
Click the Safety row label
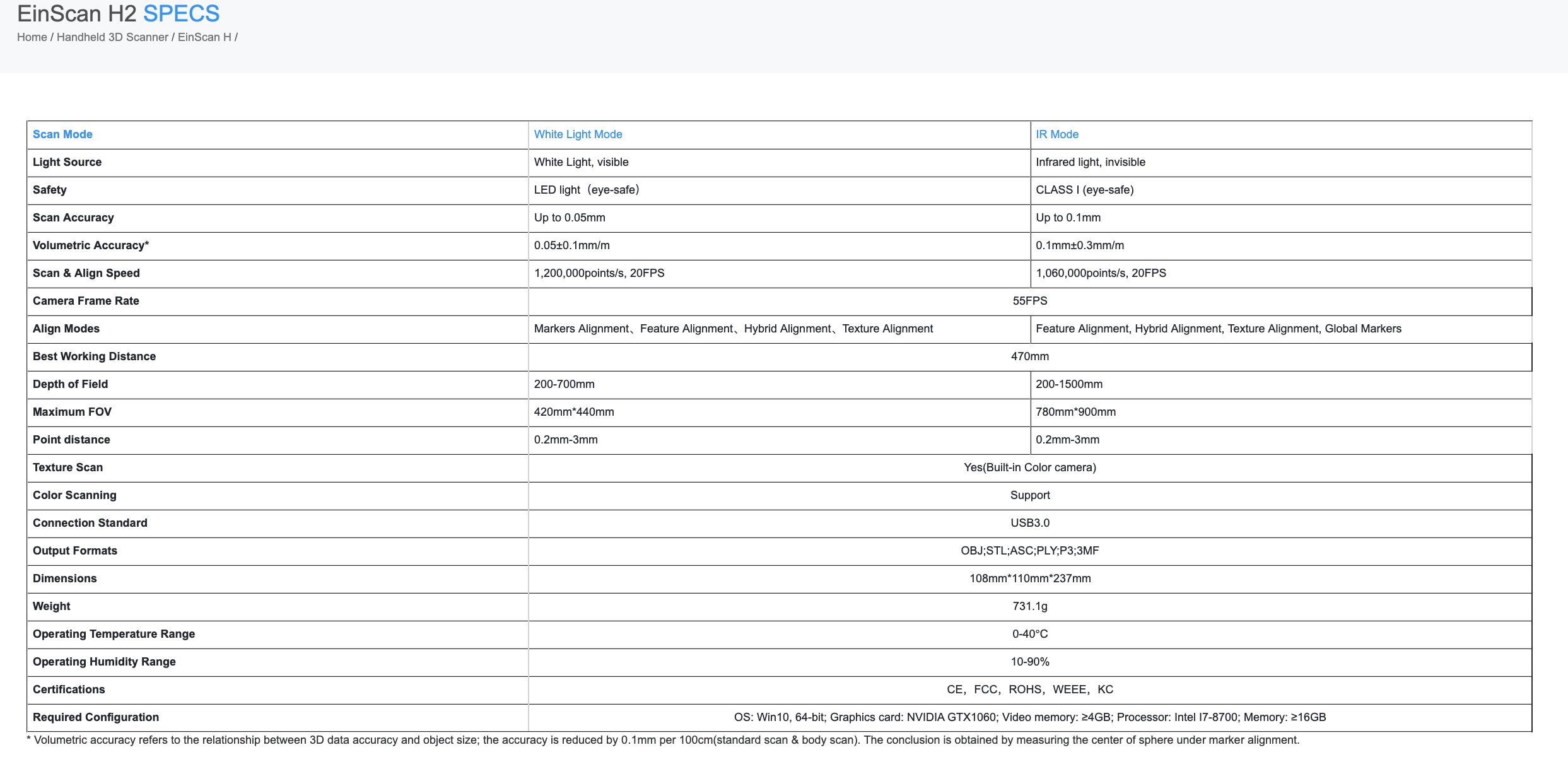(x=49, y=190)
